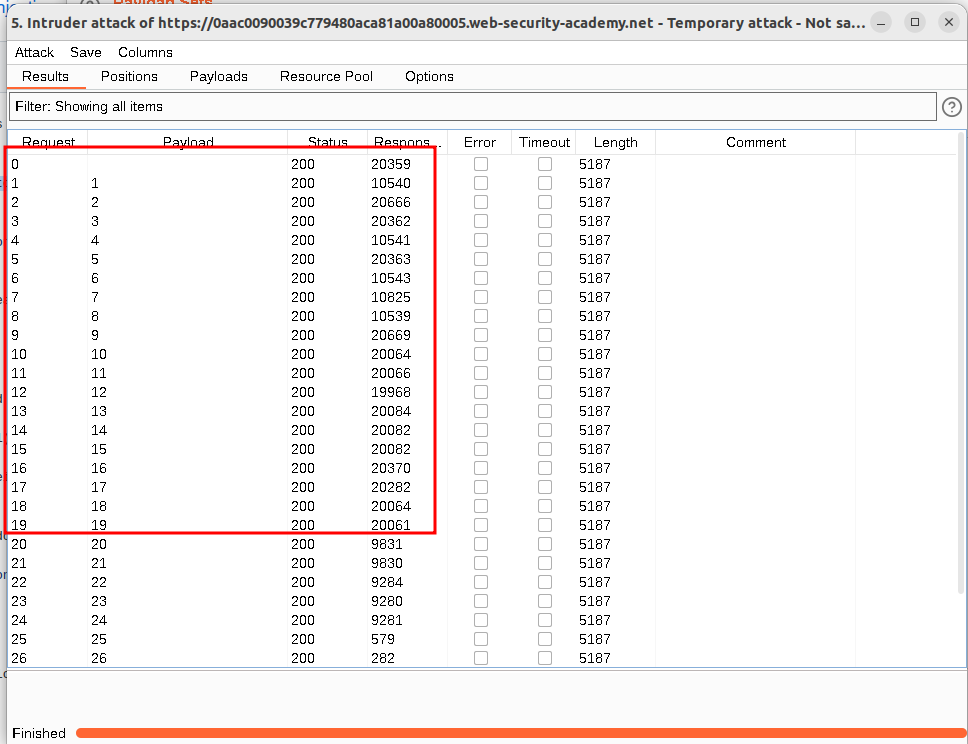
Task: Select the Status 200 cell in row 9
Action: pyautogui.click(x=302, y=335)
